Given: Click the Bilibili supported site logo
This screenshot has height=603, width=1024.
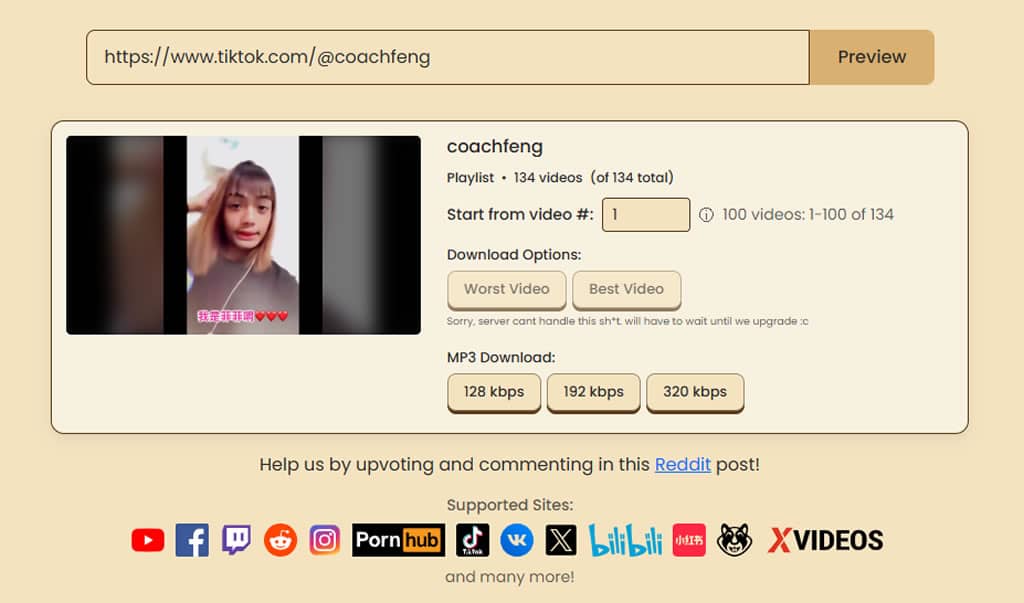Looking at the screenshot, I should [x=625, y=540].
